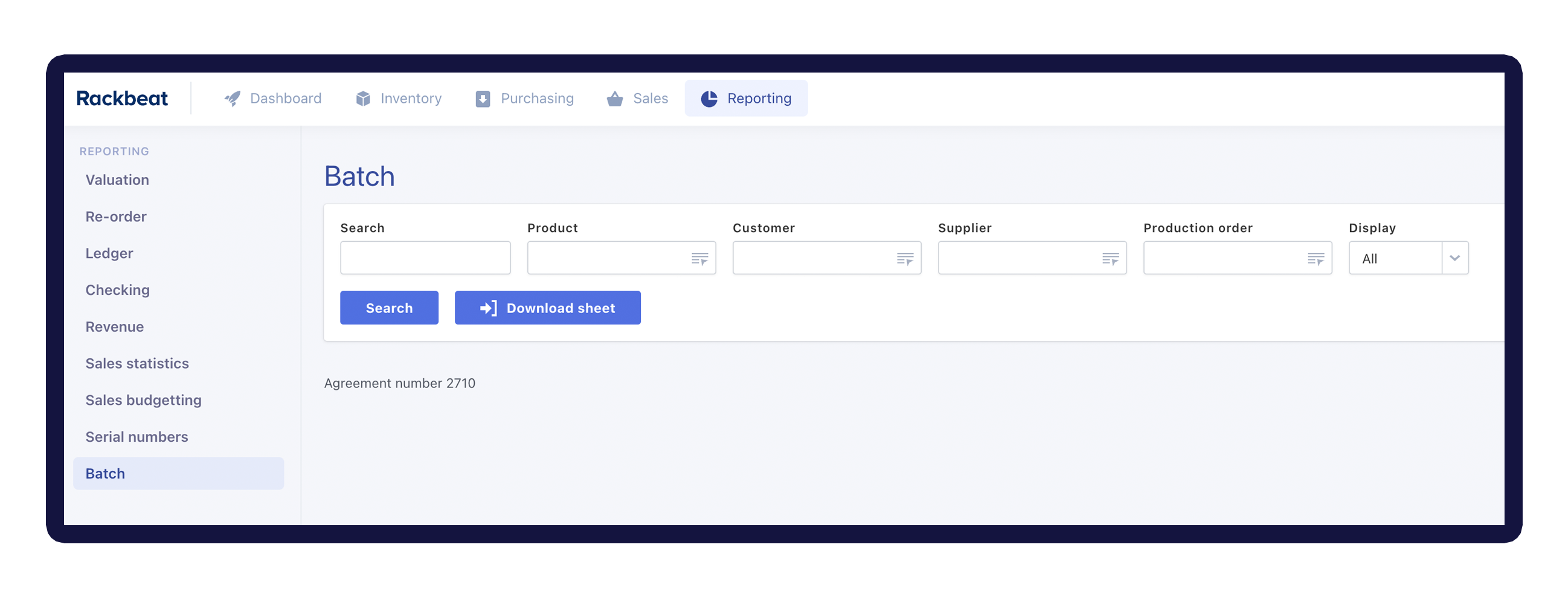Focus the Supplier input field

tap(1032, 257)
